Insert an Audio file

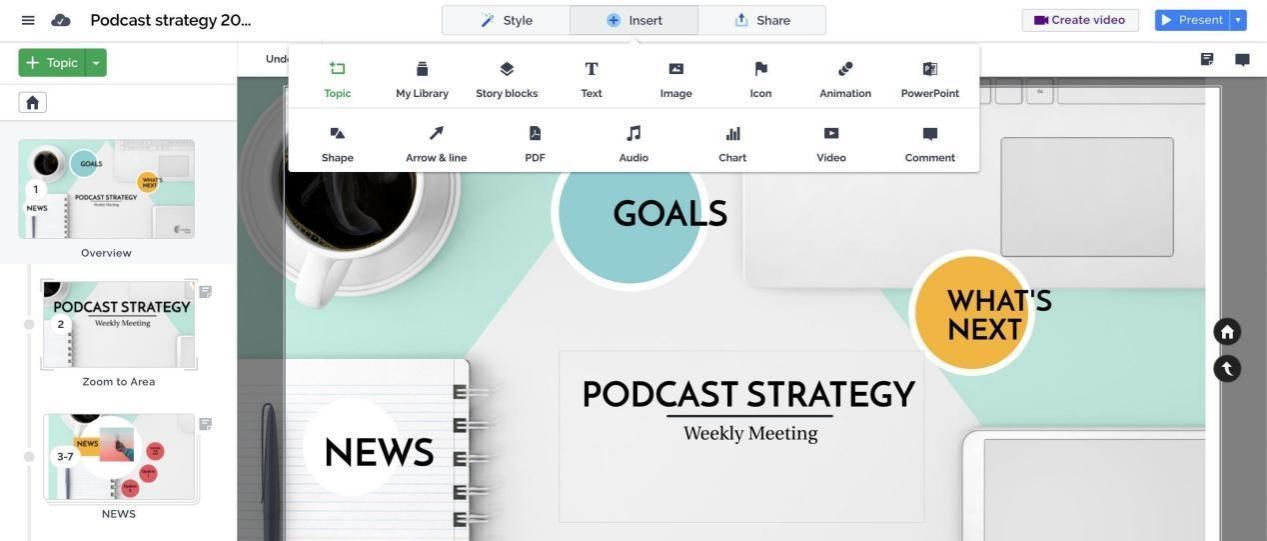point(633,144)
